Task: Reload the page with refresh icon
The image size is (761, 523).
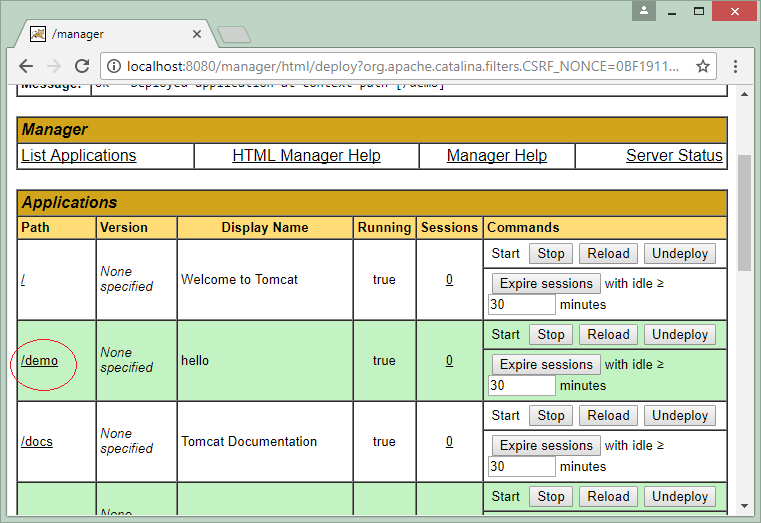Action: (82, 66)
